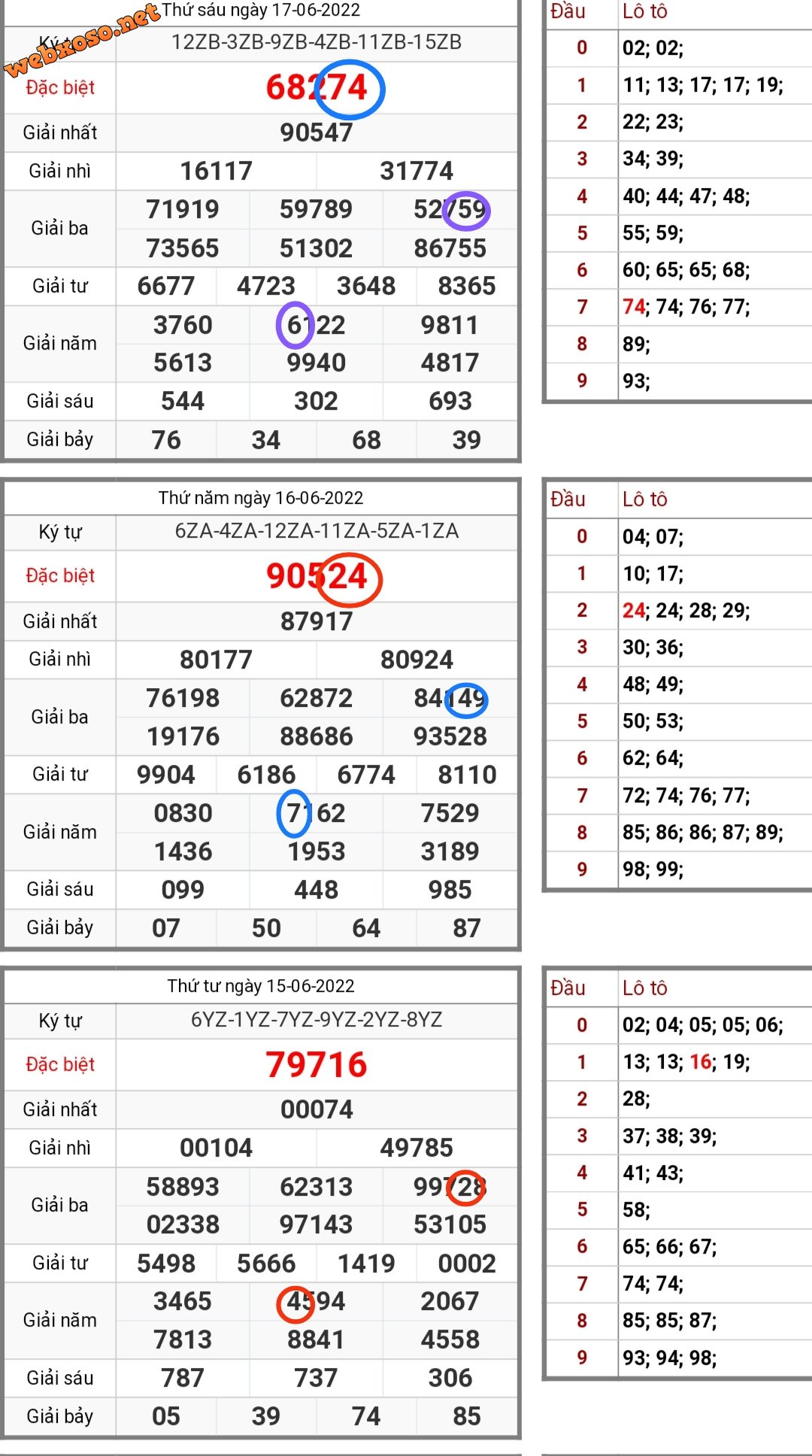
Task: Select fifth prize number 8841
Action: point(317,1339)
